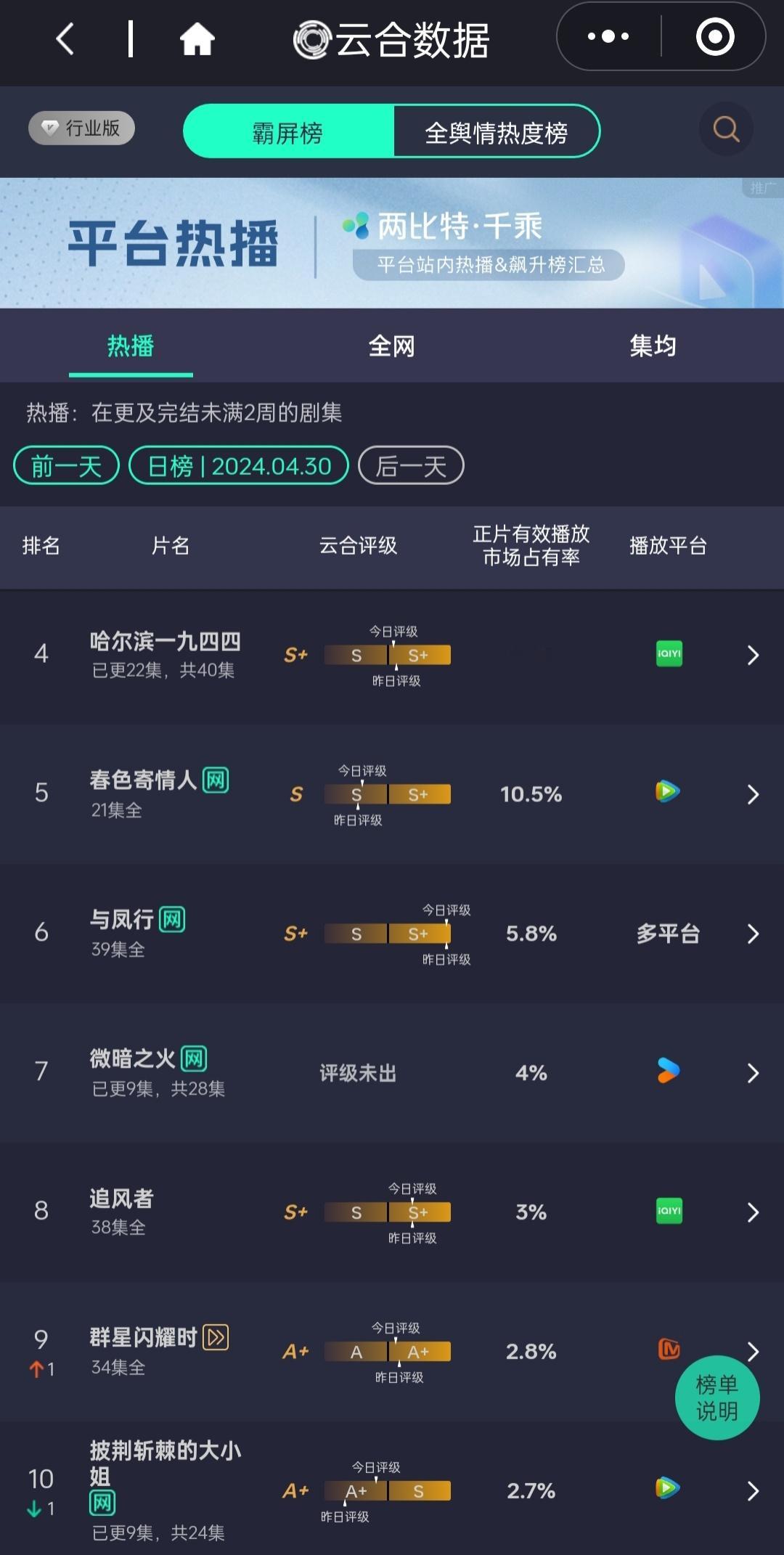Screen dimensions: 784x1555
Task: Switch to 霸屏榜 toggle
Action: (x=288, y=131)
